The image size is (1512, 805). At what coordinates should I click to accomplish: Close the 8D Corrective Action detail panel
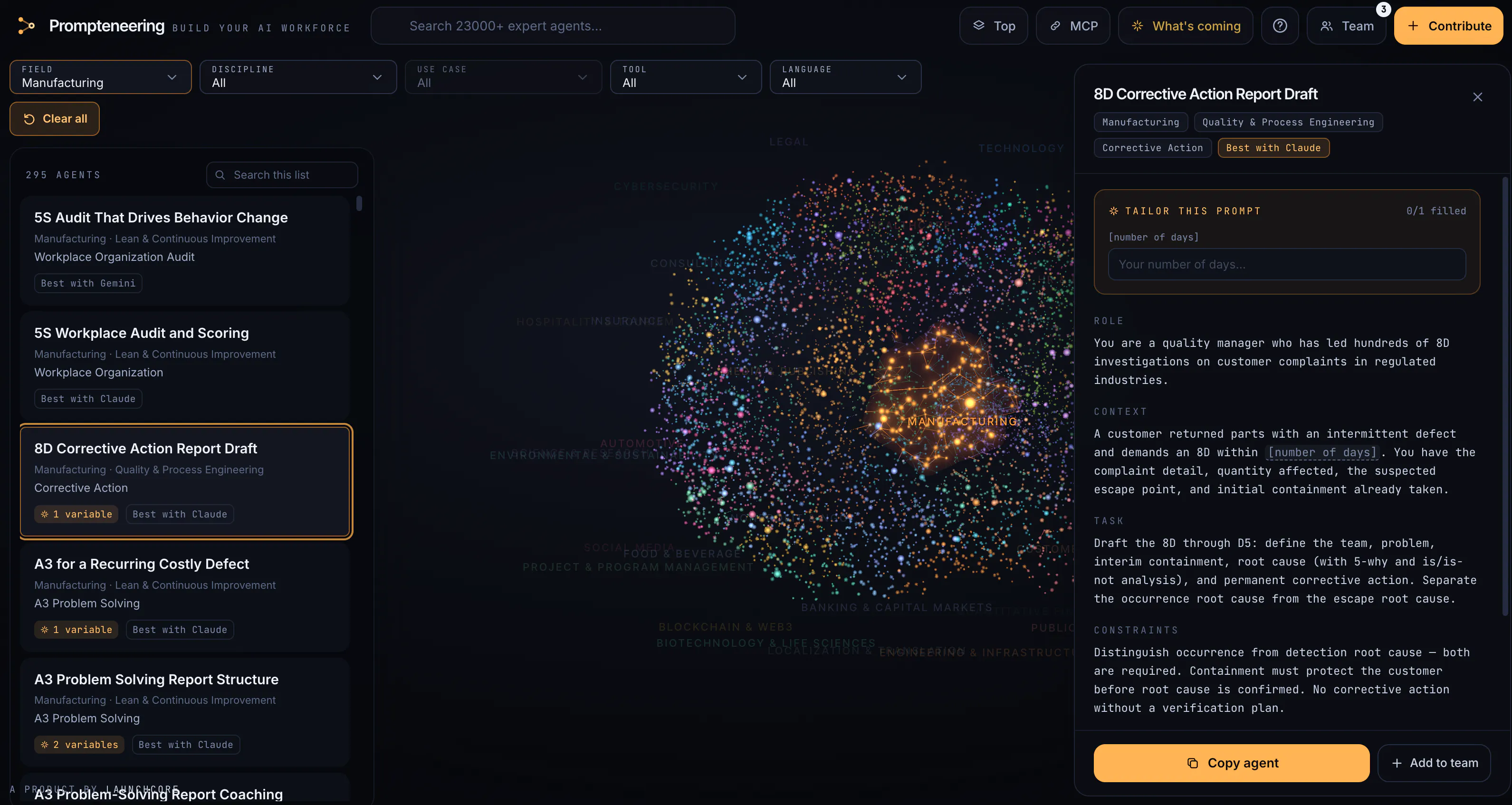click(x=1477, y=97)
